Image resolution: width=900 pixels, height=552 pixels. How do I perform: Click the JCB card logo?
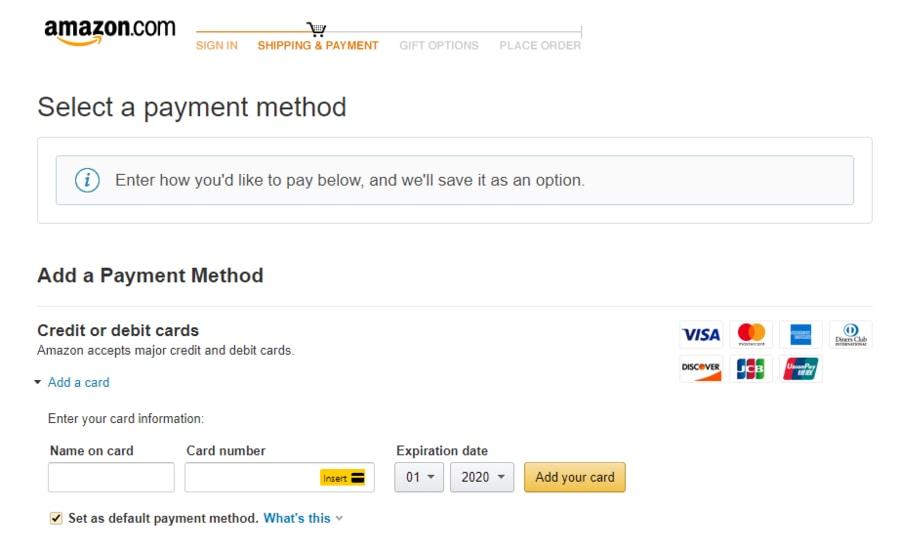[x=751, y=368]
